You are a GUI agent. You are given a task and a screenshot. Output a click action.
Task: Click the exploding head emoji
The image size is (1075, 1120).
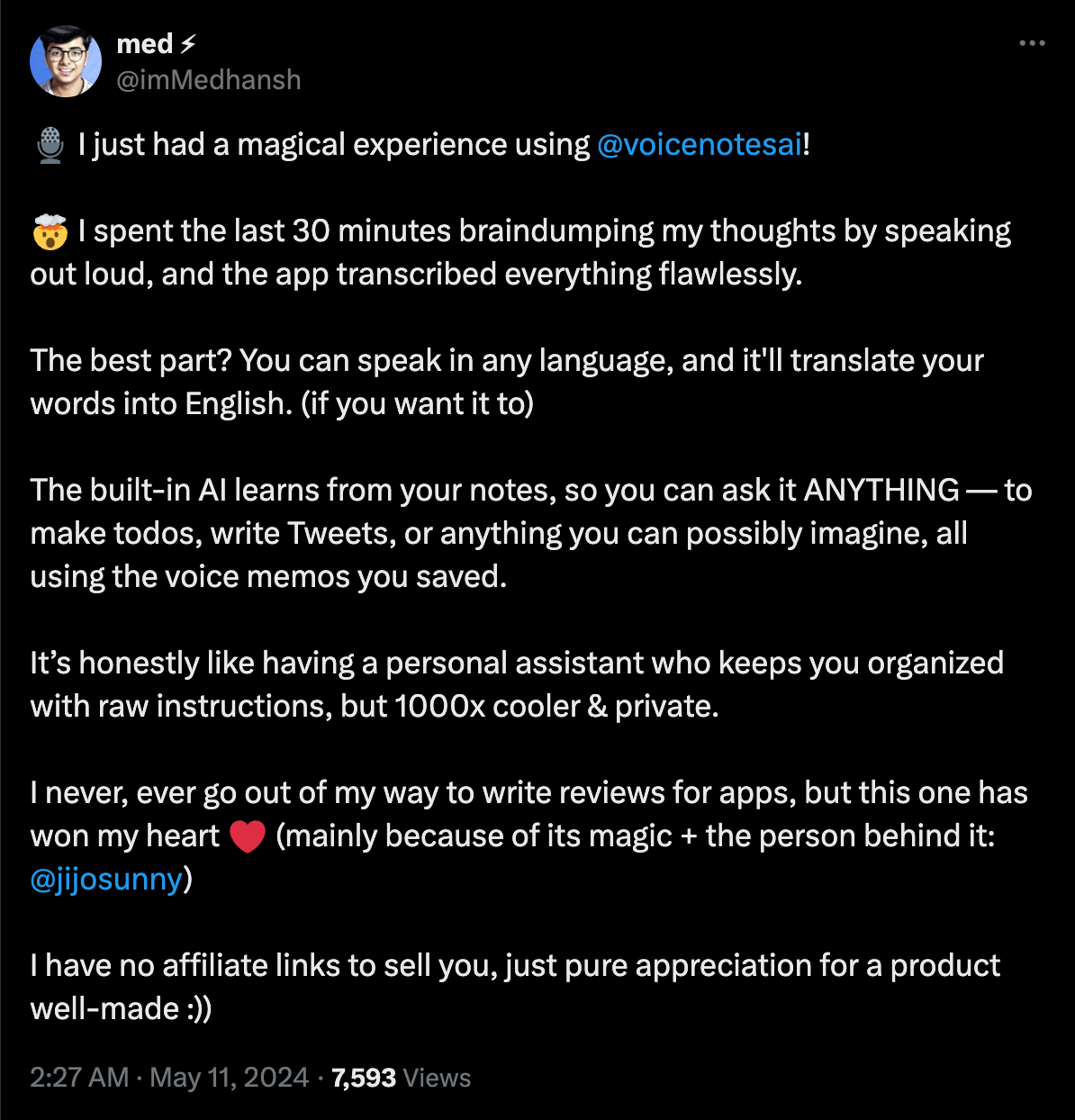pyautogui.click(x=50, y=232)
